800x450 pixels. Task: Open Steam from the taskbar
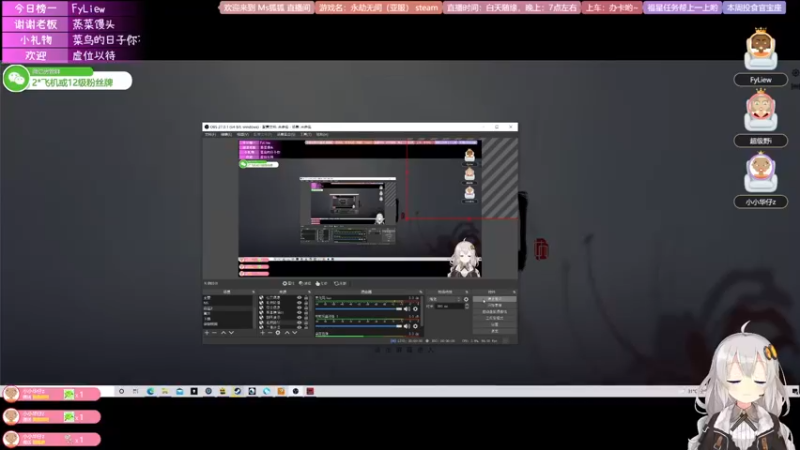tap(237, 391)
